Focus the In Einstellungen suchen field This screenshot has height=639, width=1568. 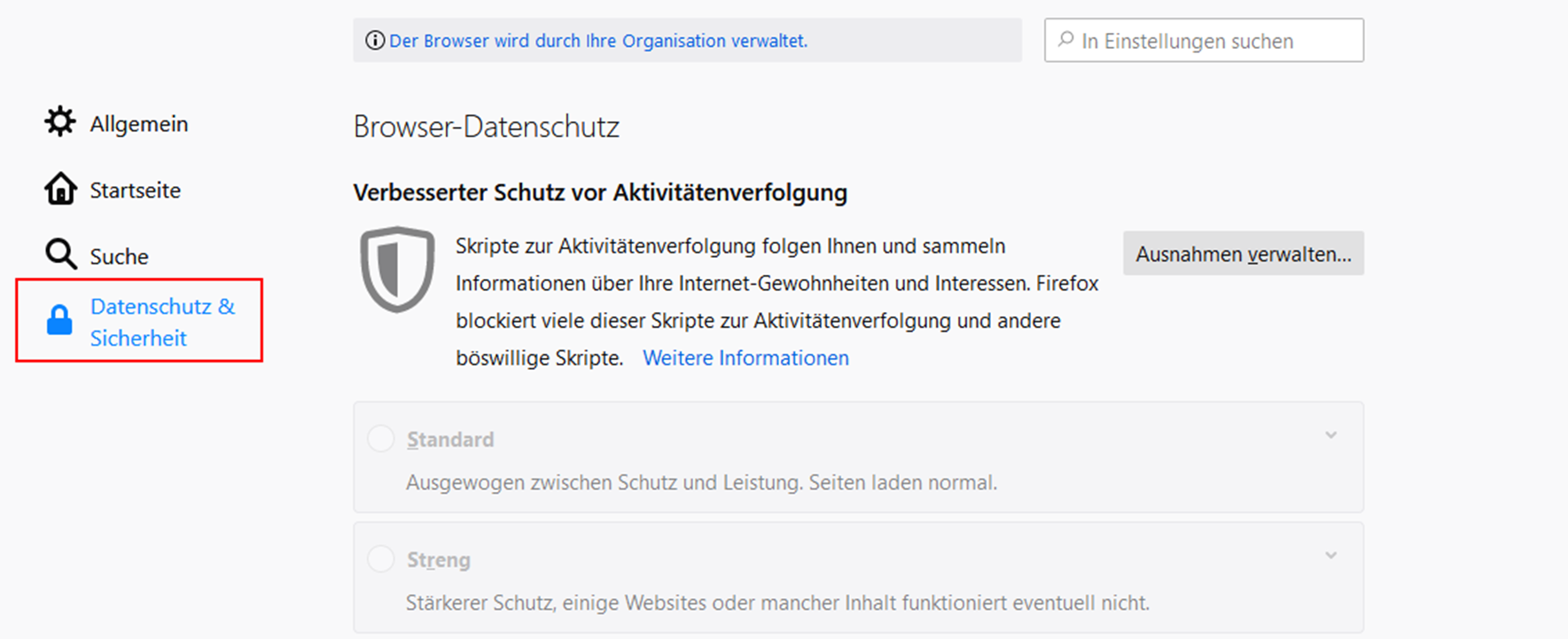point(1214,41)
